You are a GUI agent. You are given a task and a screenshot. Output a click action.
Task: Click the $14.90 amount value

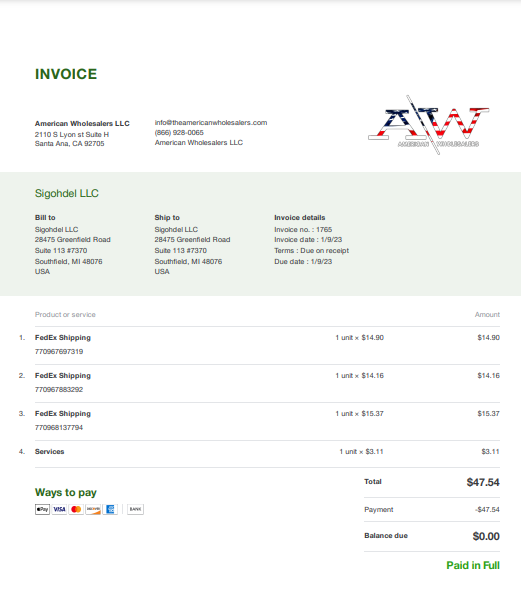[x=488, y=338]
